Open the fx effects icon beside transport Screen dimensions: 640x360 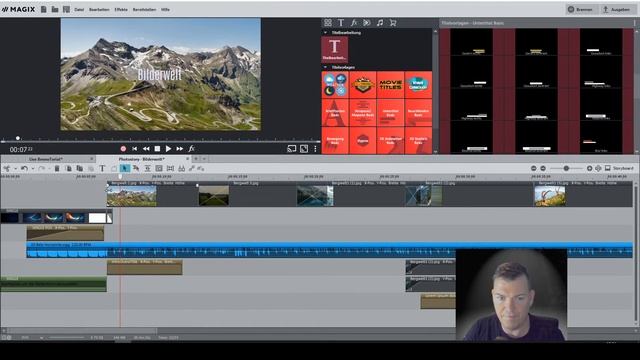click(191, 149)
